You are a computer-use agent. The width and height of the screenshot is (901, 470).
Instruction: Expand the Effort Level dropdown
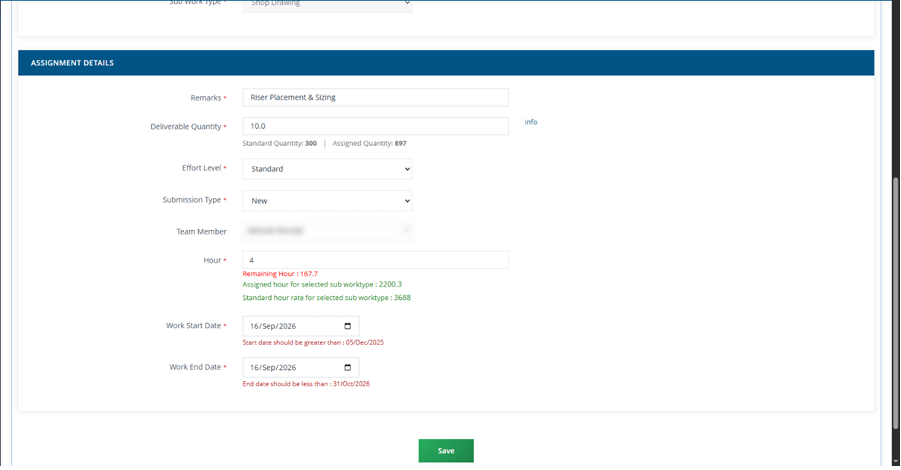click(327, 169)
